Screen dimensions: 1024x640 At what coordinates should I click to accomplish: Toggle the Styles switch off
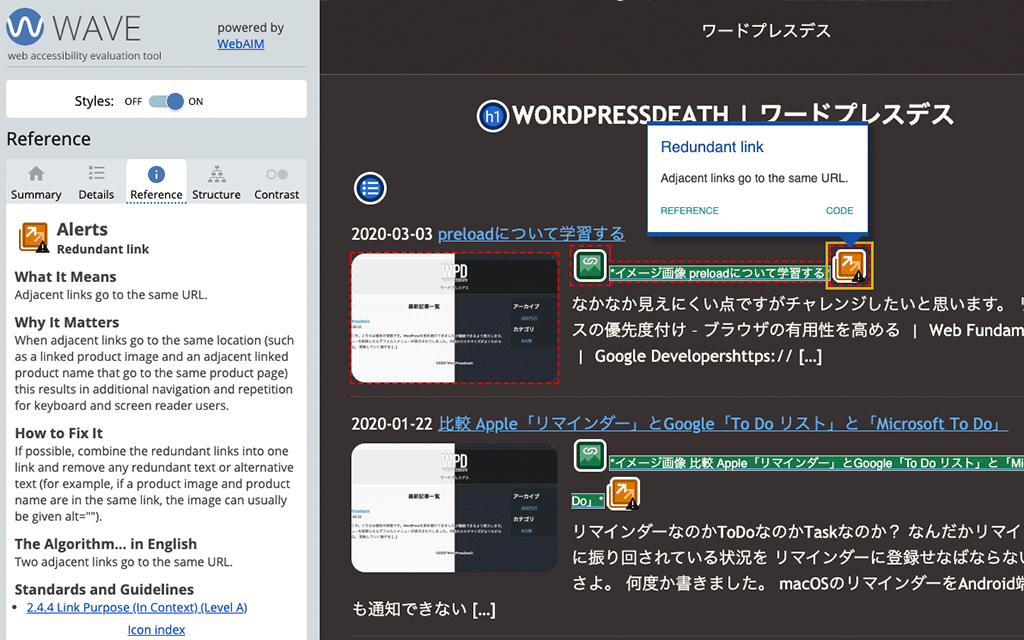(167, 101)
